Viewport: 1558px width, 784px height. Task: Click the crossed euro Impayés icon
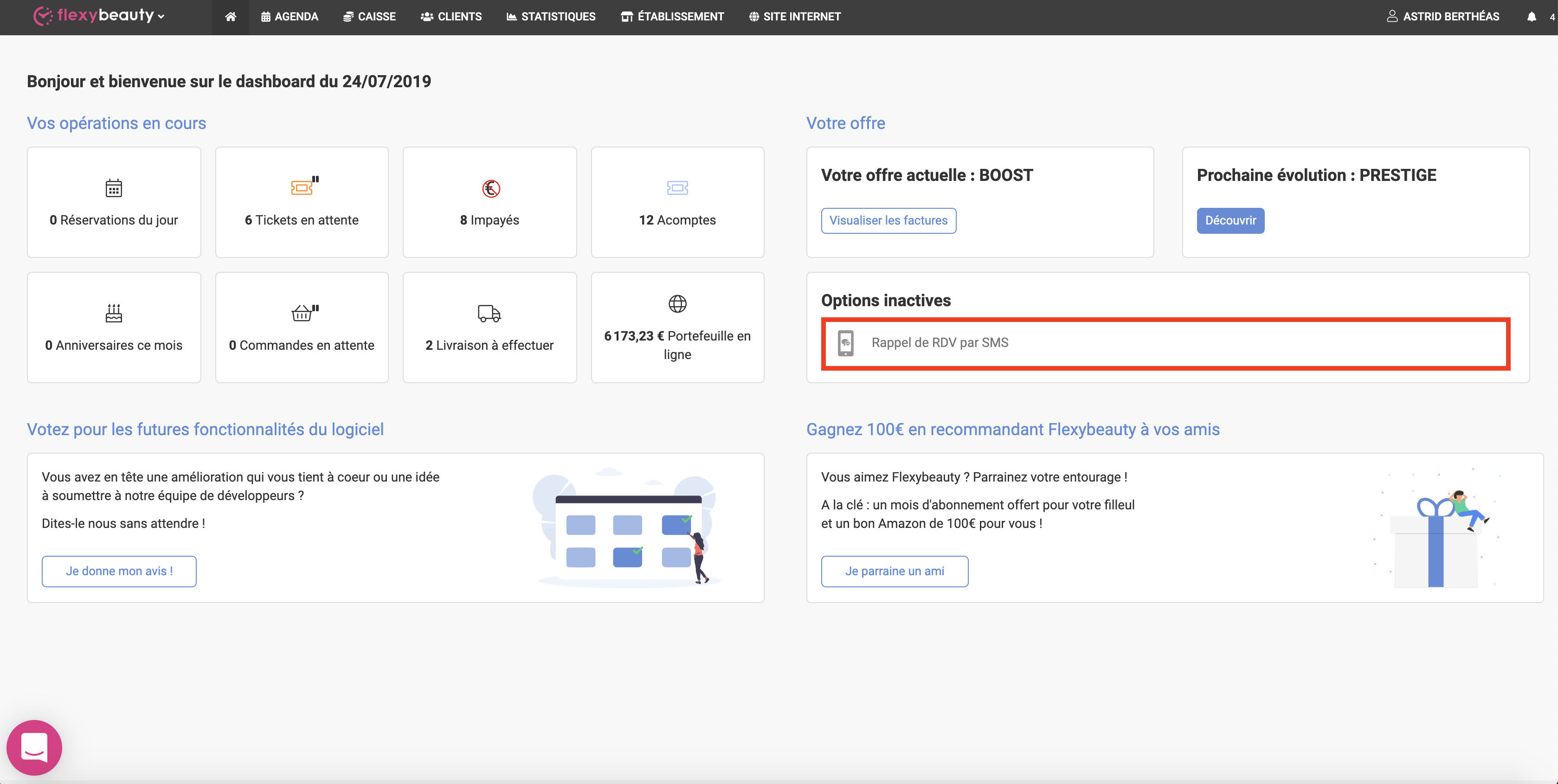click(x=490, y=189)
